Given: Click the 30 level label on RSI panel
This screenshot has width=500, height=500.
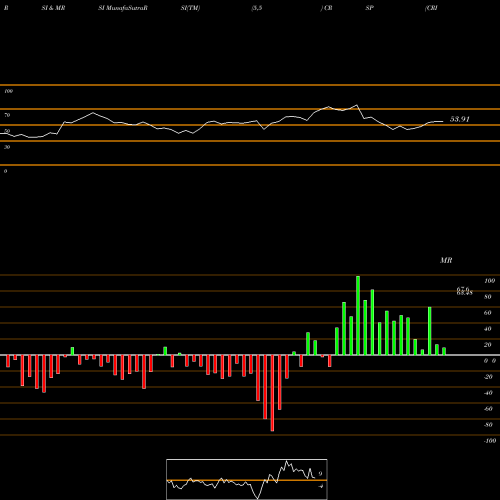Looking at the screenshot, I should [x=7, y=147].
